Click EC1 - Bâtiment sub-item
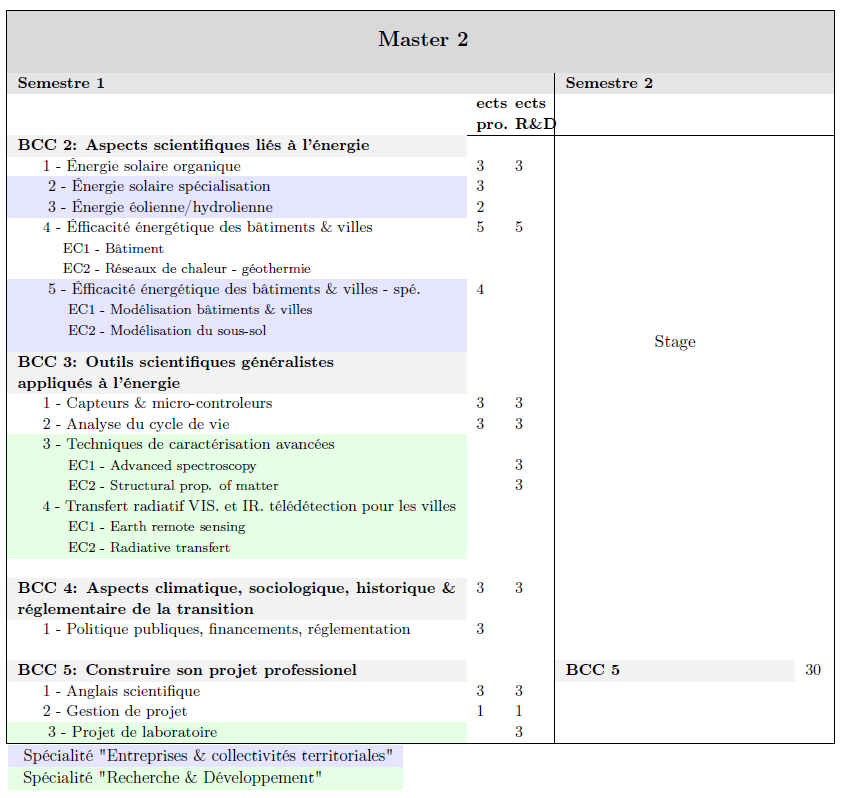This screenshot has width=845, height=798. [113, 248]
